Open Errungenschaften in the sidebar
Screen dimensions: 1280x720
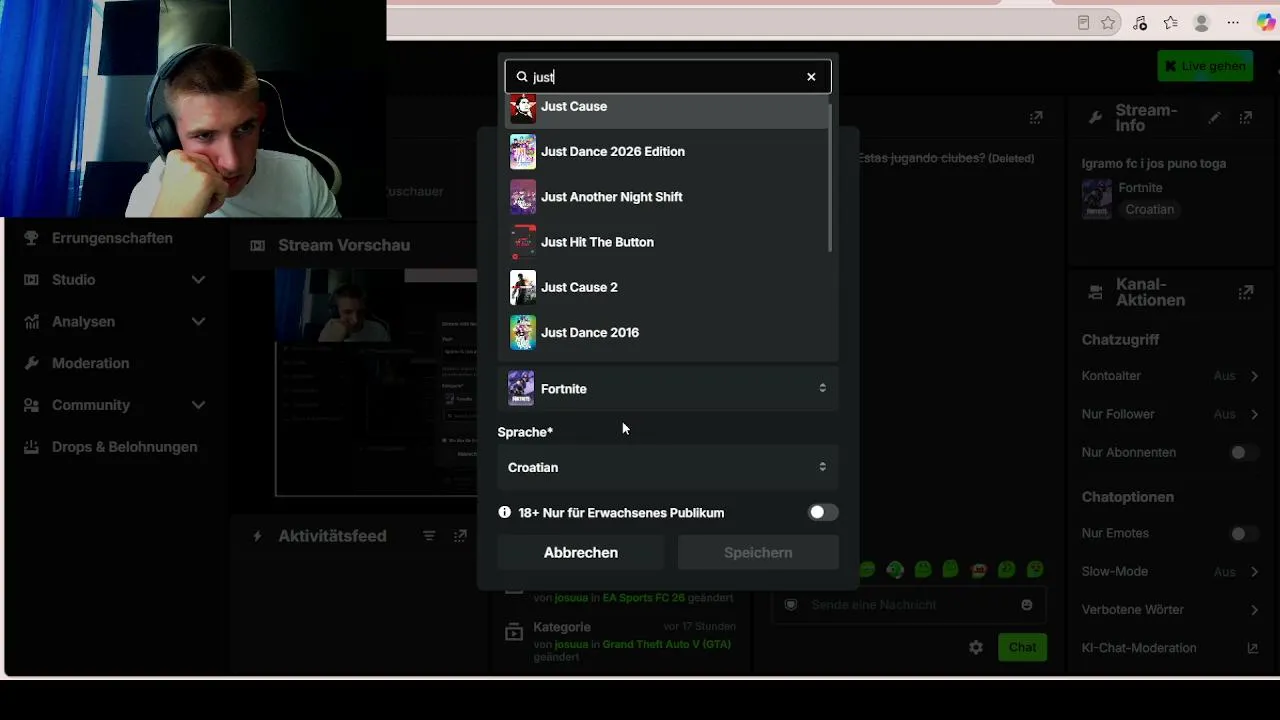112,238
